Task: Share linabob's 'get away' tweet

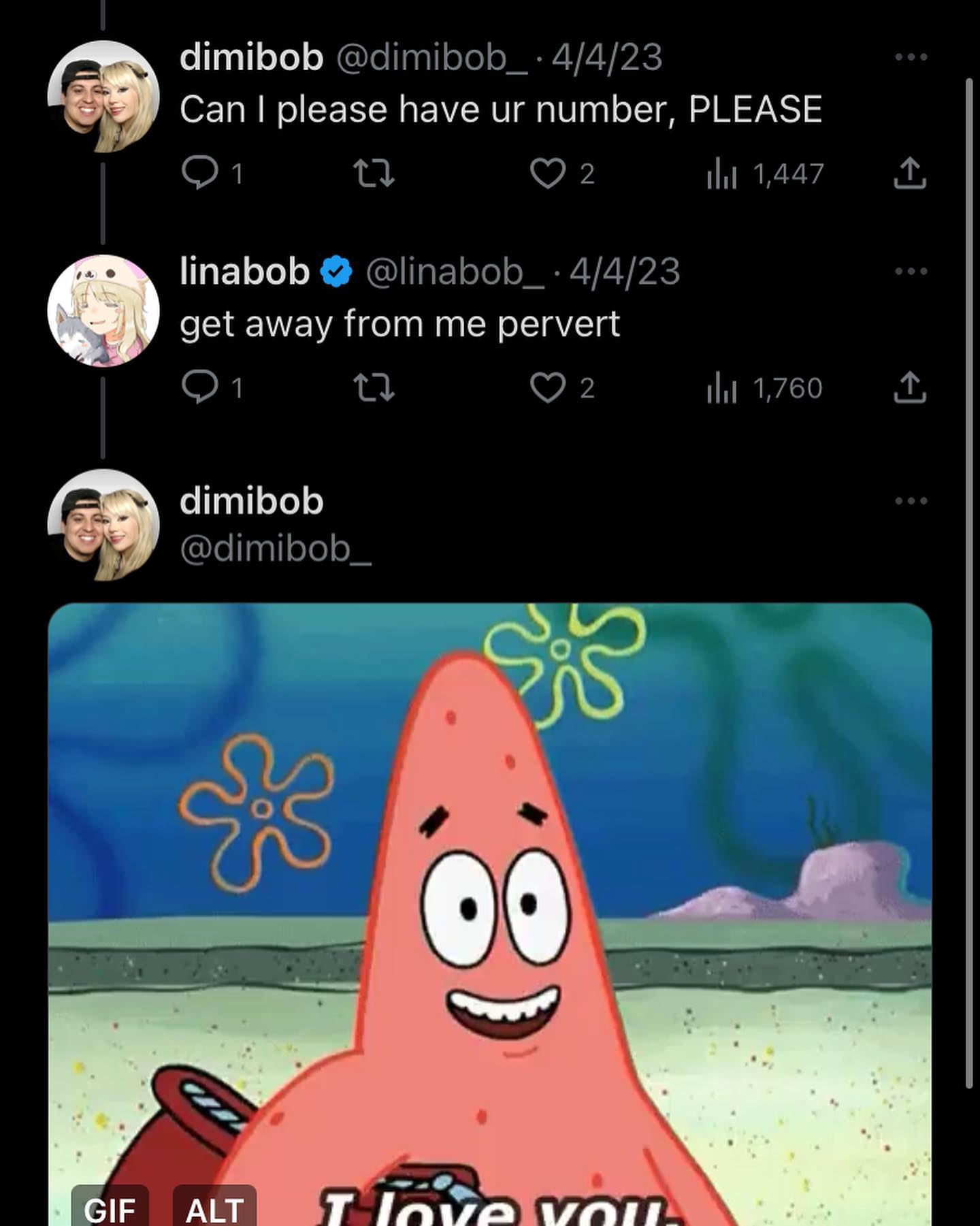Action: tap(910, 387)
